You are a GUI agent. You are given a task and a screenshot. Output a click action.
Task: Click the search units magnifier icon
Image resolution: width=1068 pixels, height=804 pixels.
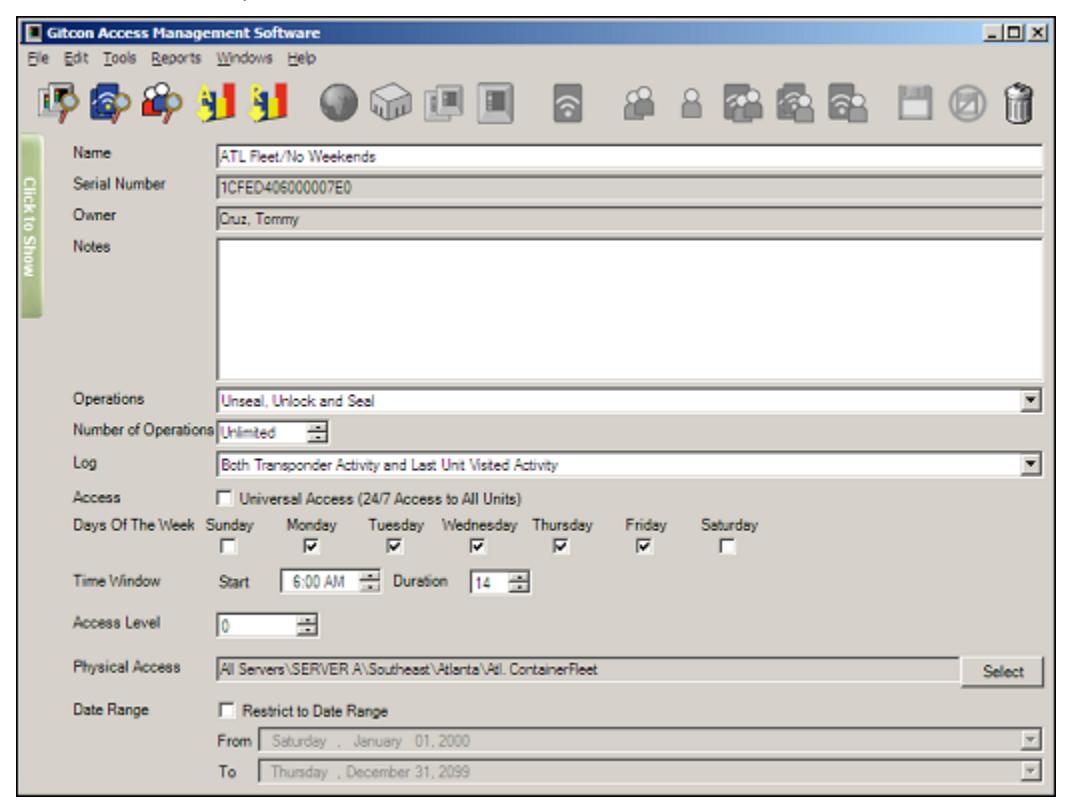[57, 102]
